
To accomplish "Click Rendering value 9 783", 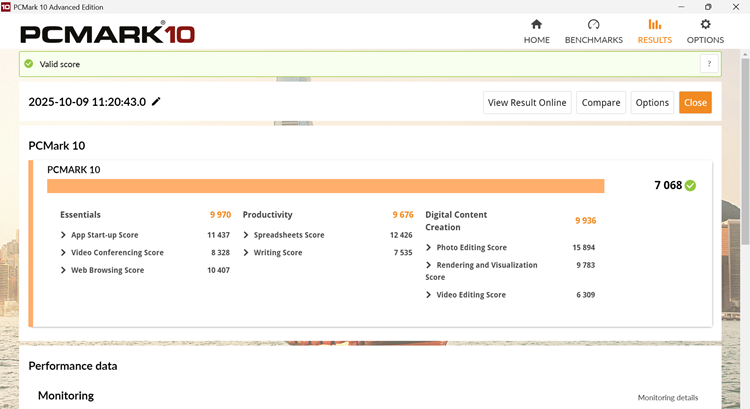I will pyautogui.click(x=585, y=265).
